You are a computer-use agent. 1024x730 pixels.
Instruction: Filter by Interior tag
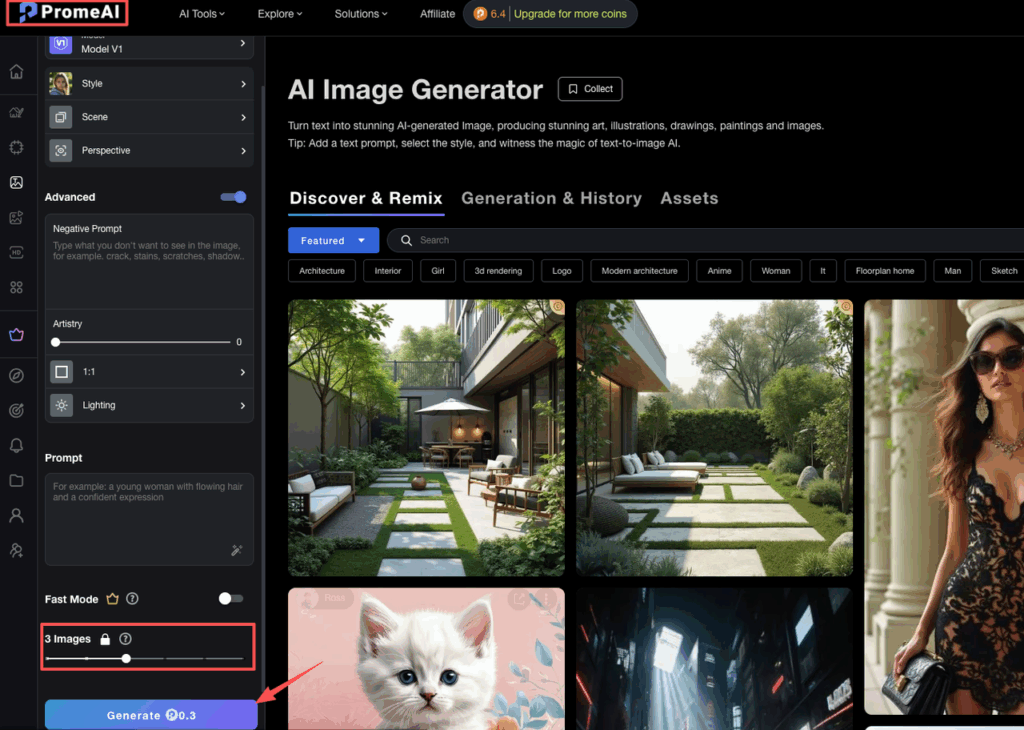point(388,271)
